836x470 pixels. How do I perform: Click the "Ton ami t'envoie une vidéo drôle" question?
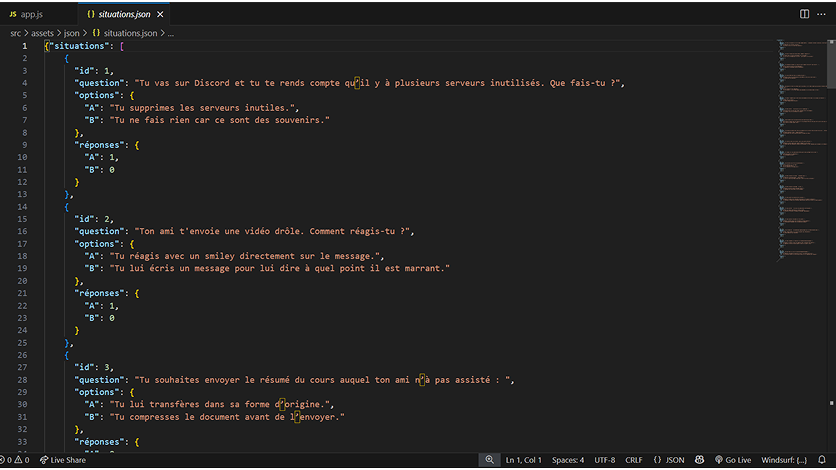pyautogui.click(x=274, y=231)
